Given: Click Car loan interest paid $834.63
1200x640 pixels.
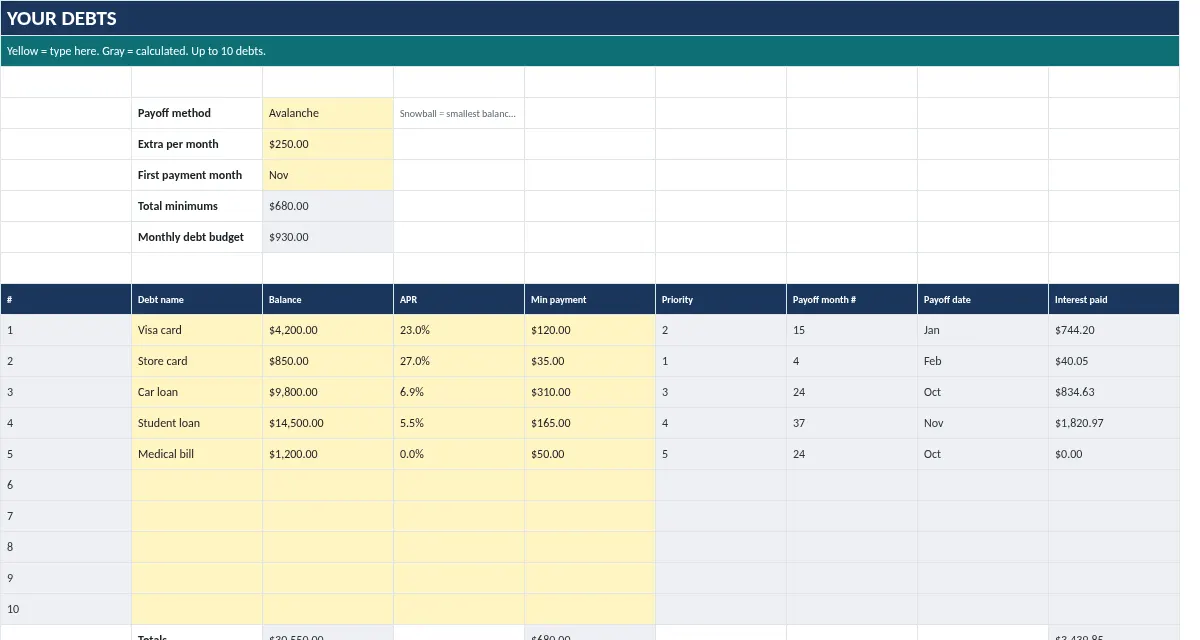Looking at the screenshot, I should (x=1114, y=392).
